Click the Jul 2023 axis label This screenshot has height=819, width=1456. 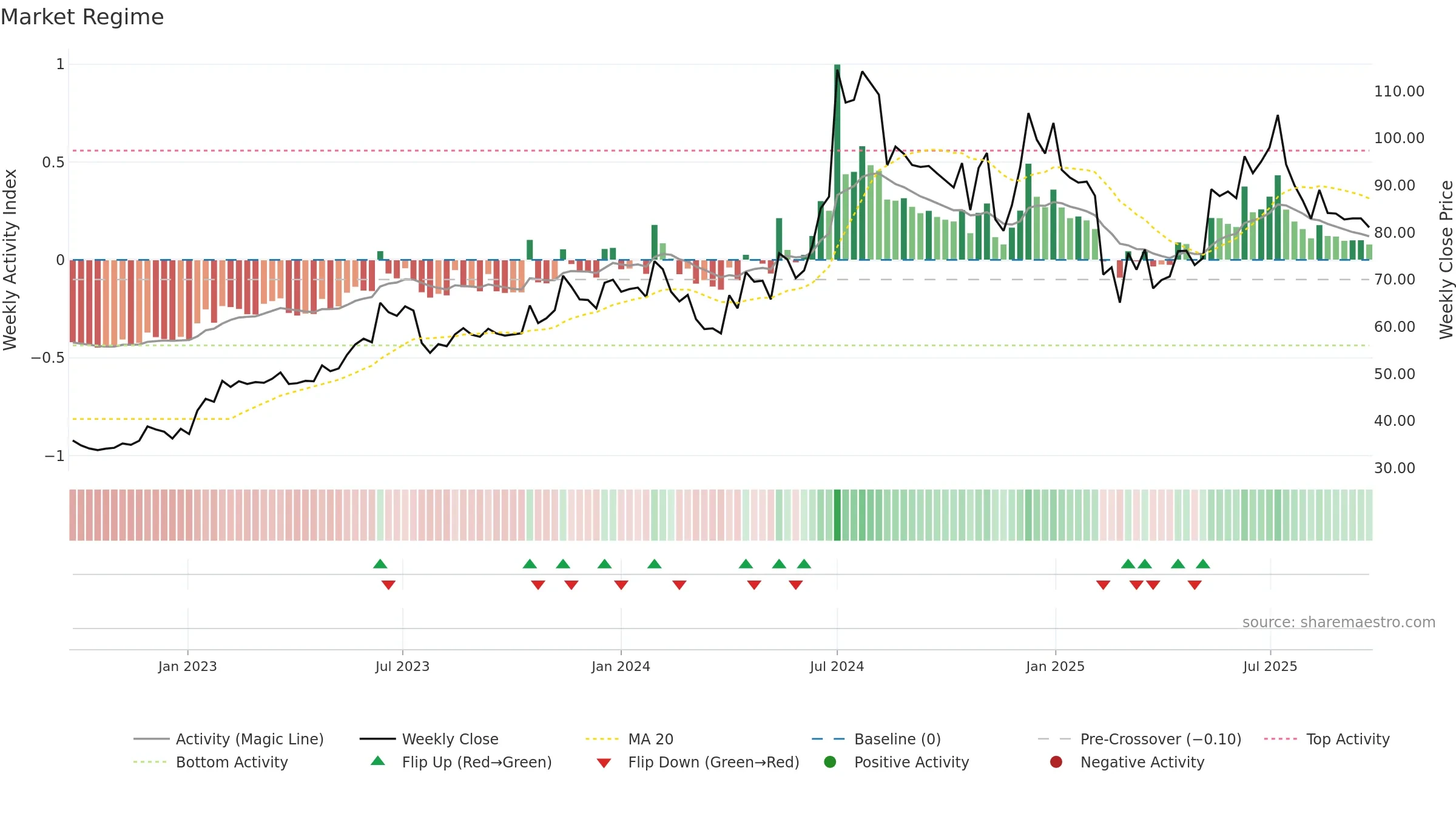pos(402,666)
